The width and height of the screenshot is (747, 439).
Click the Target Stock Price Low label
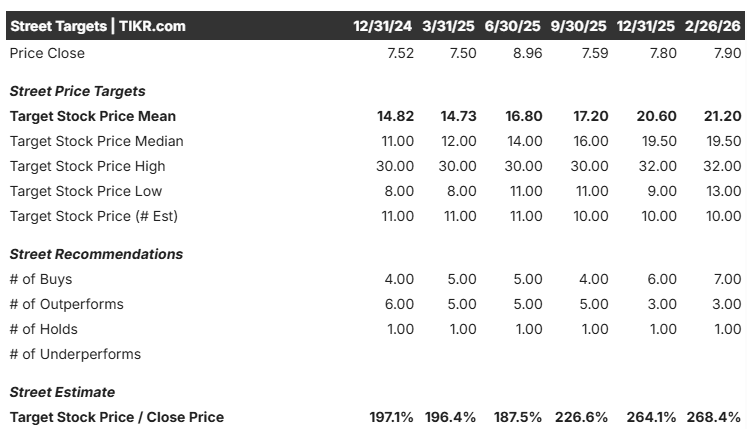tap(85, 191)
